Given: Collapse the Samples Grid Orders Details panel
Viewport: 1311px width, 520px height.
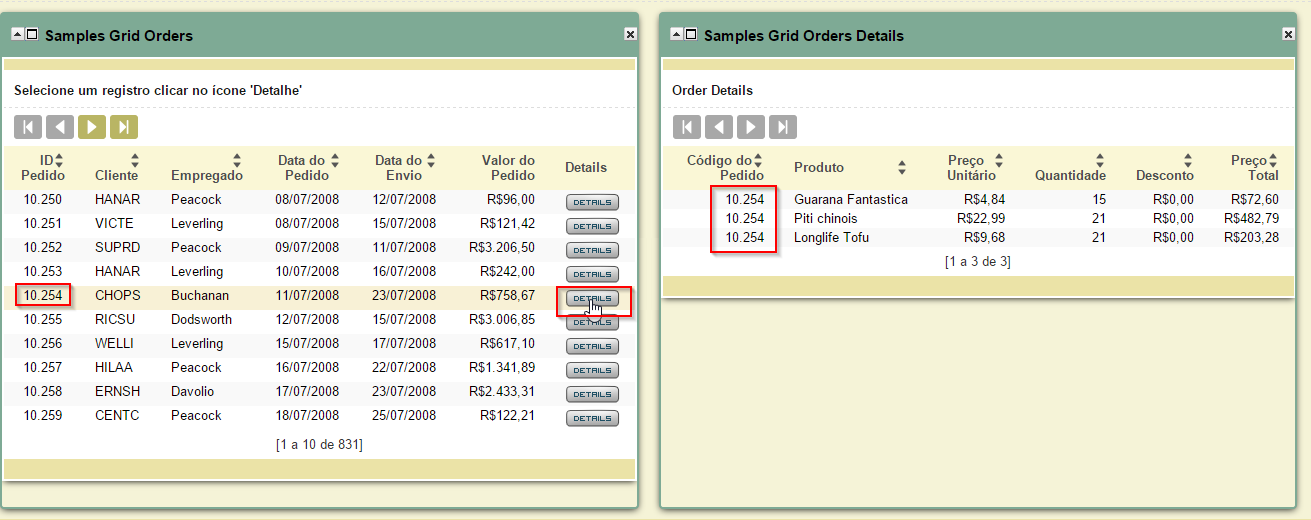Looking at the screenshot, I should point(676,34).
